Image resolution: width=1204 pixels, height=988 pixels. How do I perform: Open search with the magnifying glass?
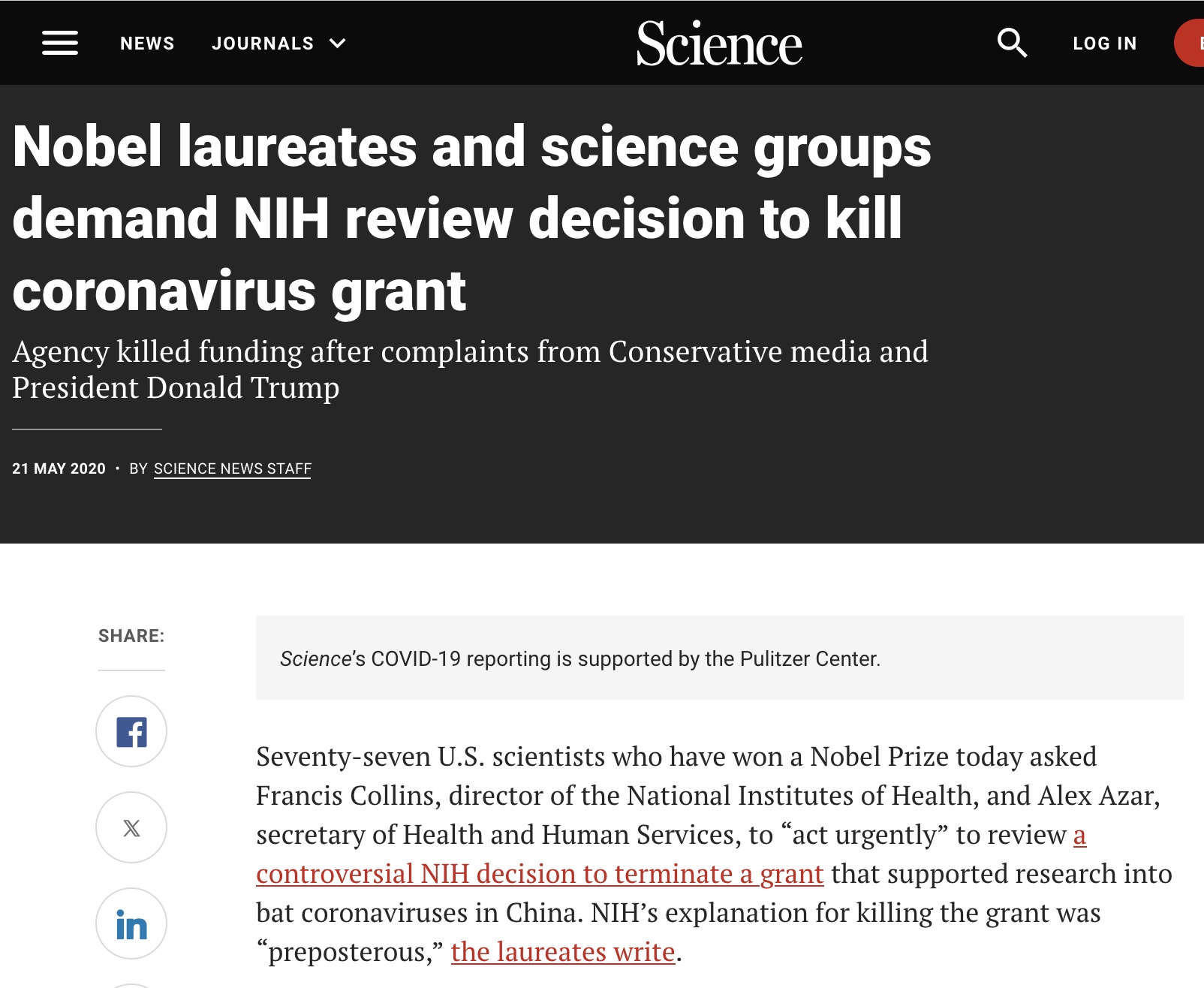click(1012, 43)
